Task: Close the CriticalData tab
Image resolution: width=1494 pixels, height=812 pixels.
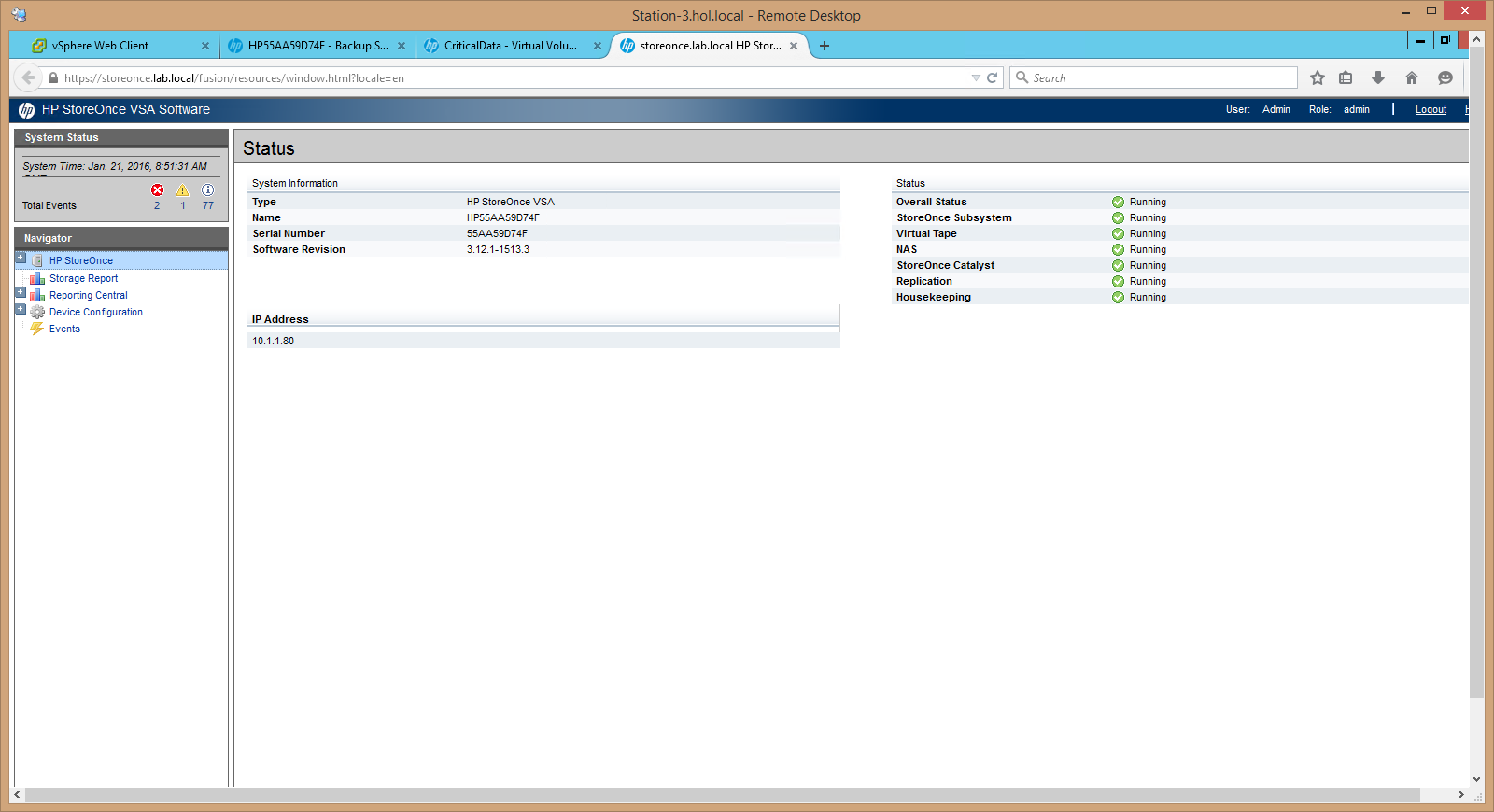Action: coord(598,46)
